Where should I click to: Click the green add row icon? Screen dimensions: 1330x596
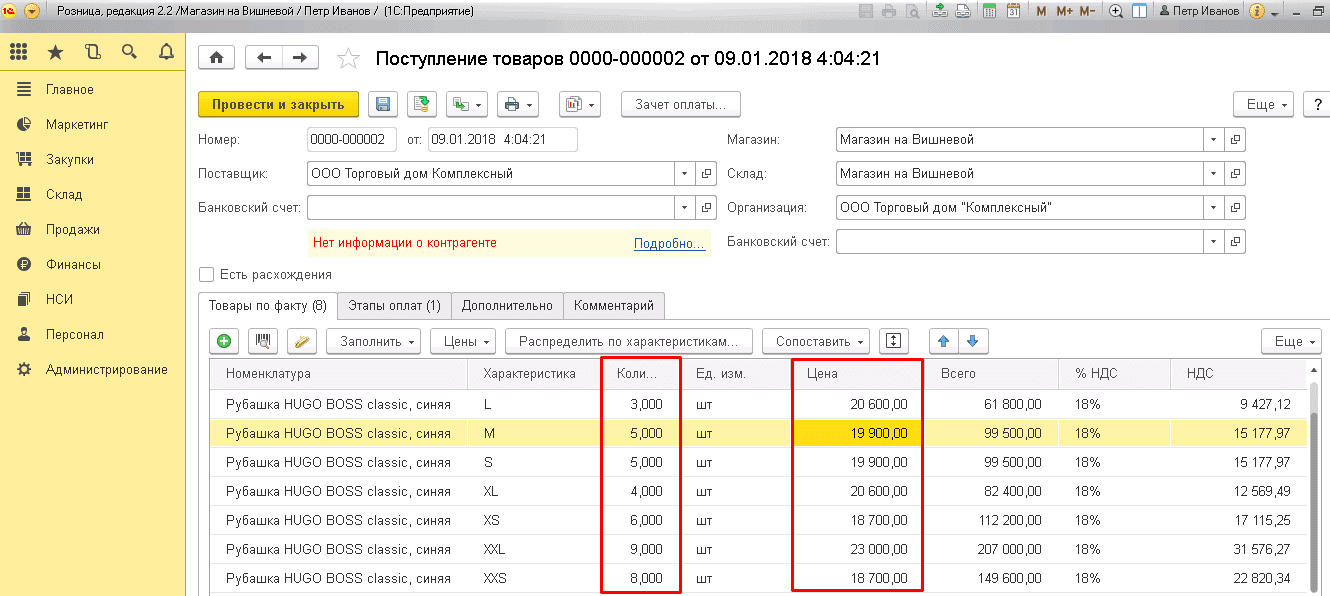pyautogui.click(x=223, y=341)
